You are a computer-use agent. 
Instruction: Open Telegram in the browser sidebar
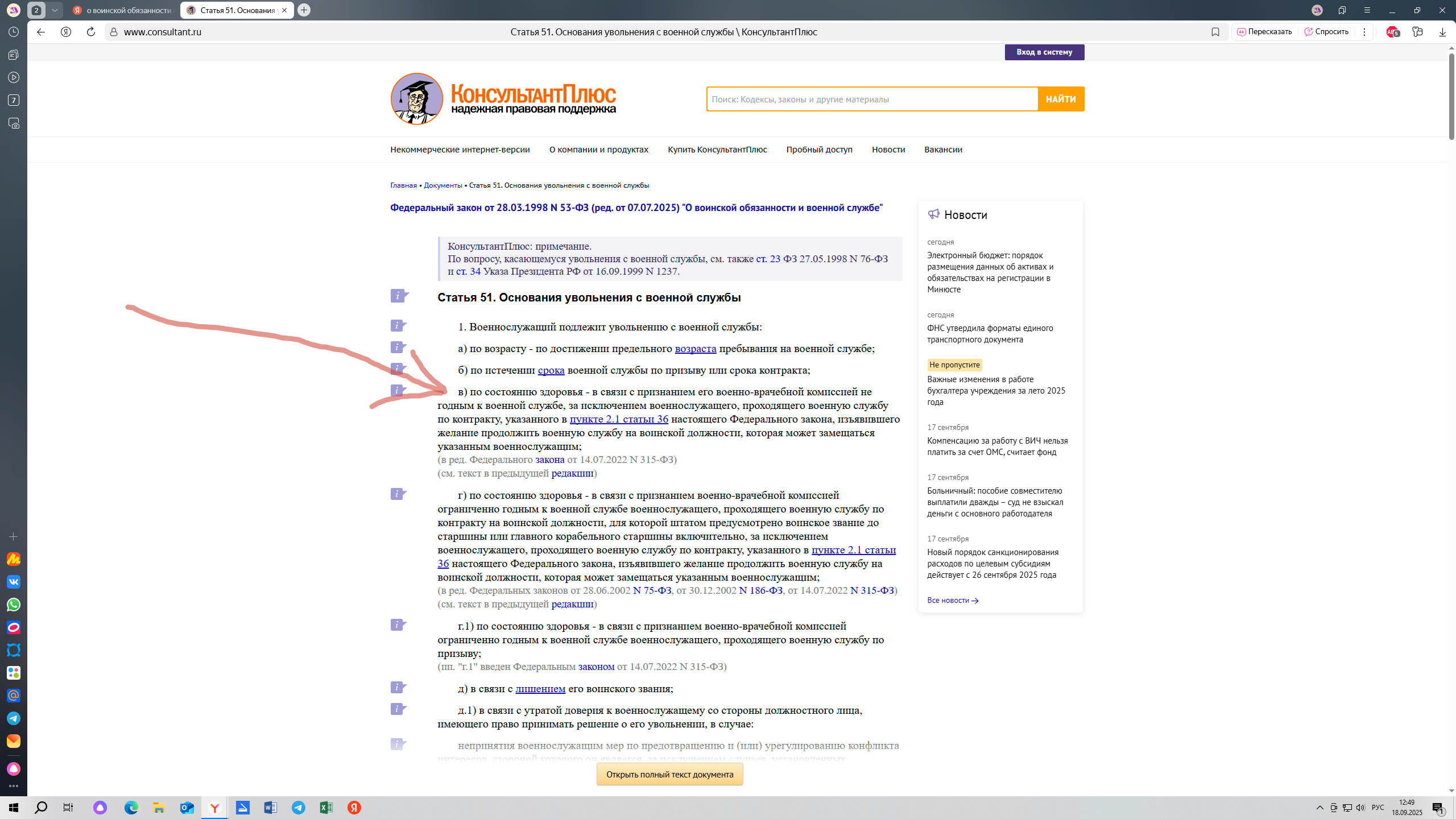pyautogui.click(x=14, y=718)
